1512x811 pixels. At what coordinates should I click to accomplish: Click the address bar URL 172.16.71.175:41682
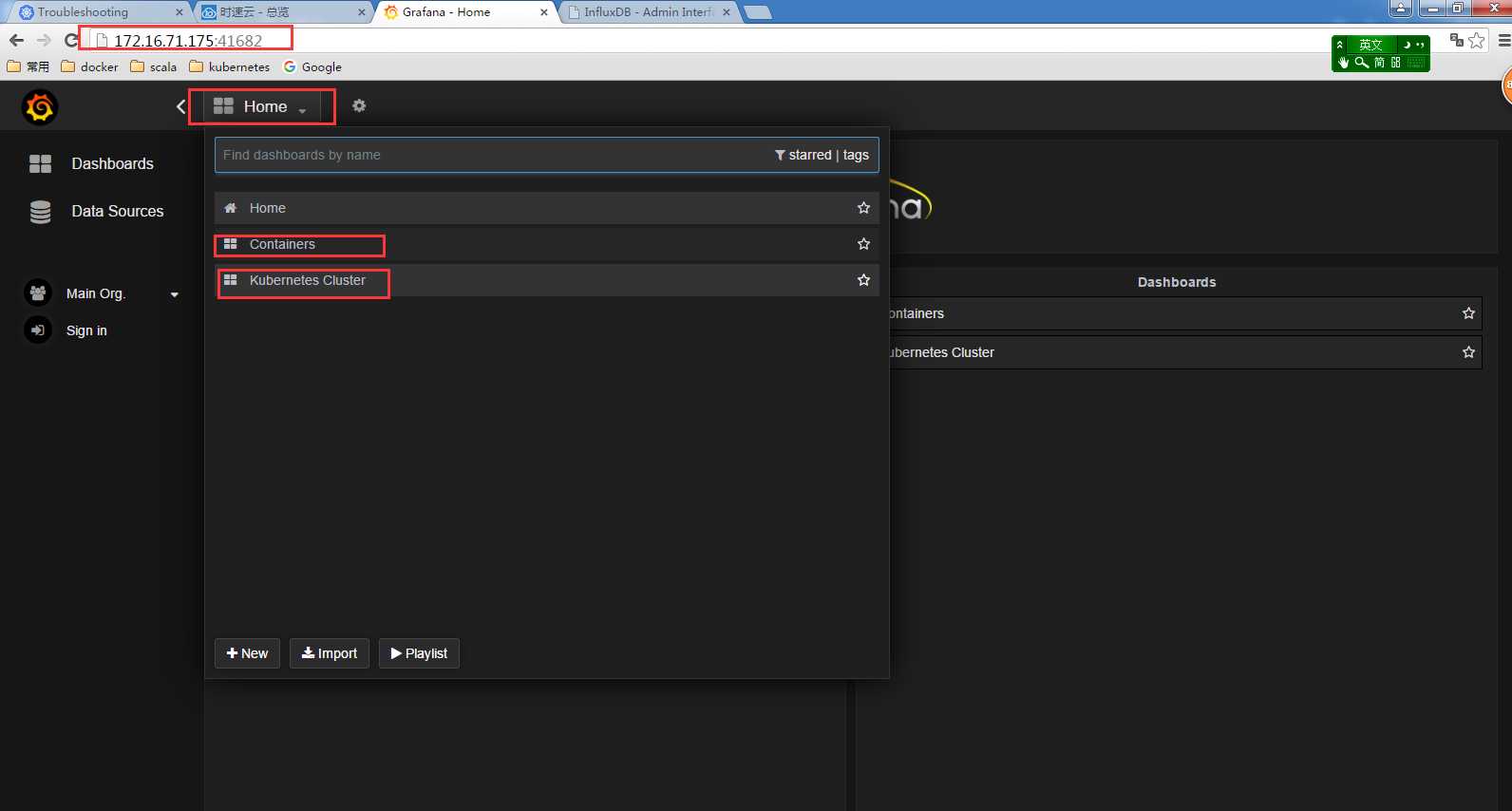(x=188, y=41)
